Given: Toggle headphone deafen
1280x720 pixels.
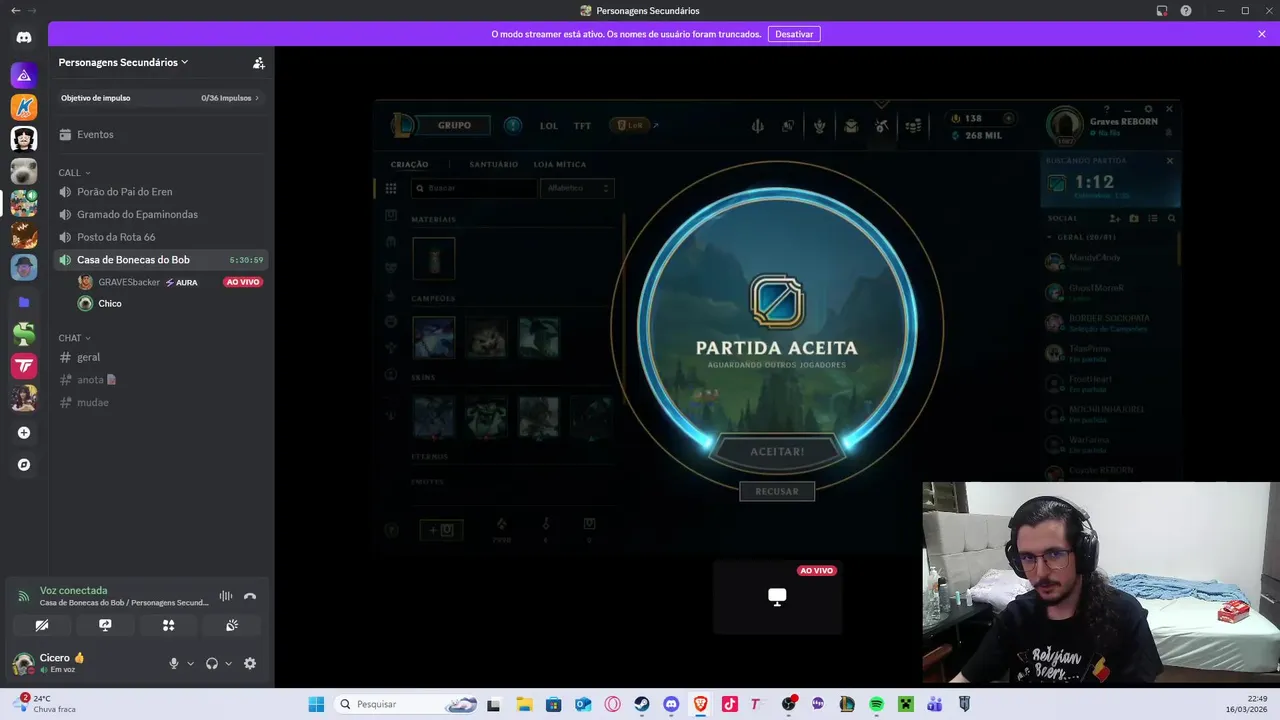Looking at the screenshot, I should pyautogui.click(x=212, y=663).
